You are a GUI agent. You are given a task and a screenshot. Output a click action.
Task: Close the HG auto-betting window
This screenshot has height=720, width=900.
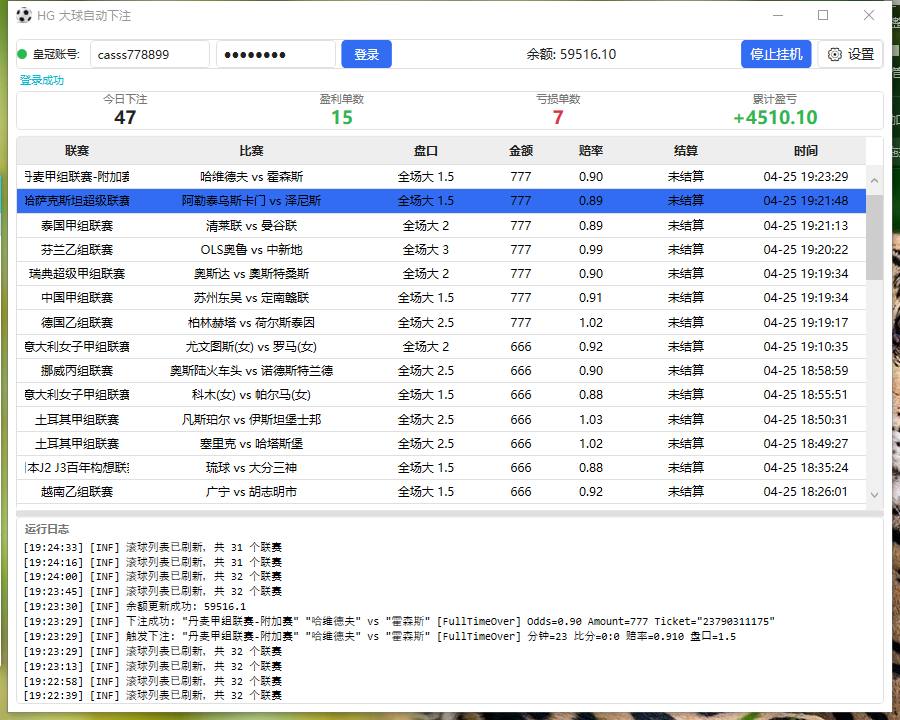click(869, 16)
